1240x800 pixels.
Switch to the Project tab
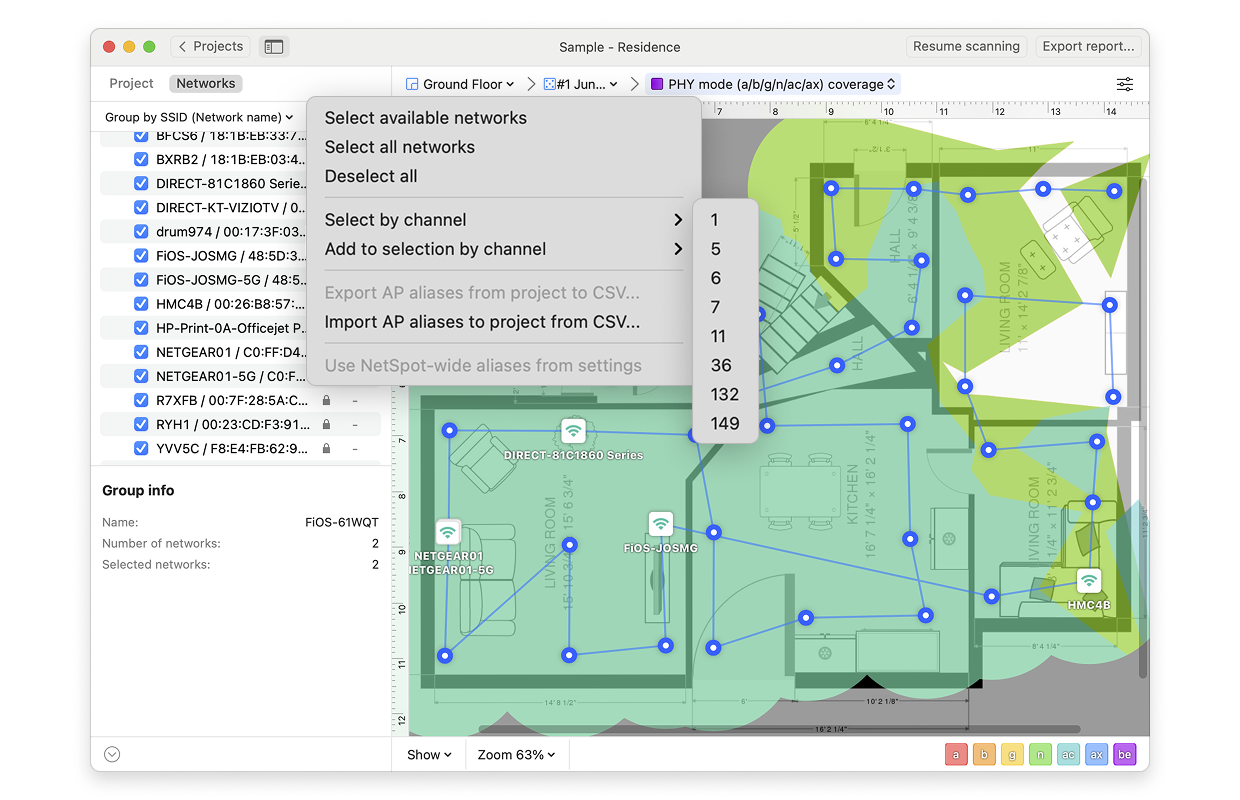click(131, 84)
